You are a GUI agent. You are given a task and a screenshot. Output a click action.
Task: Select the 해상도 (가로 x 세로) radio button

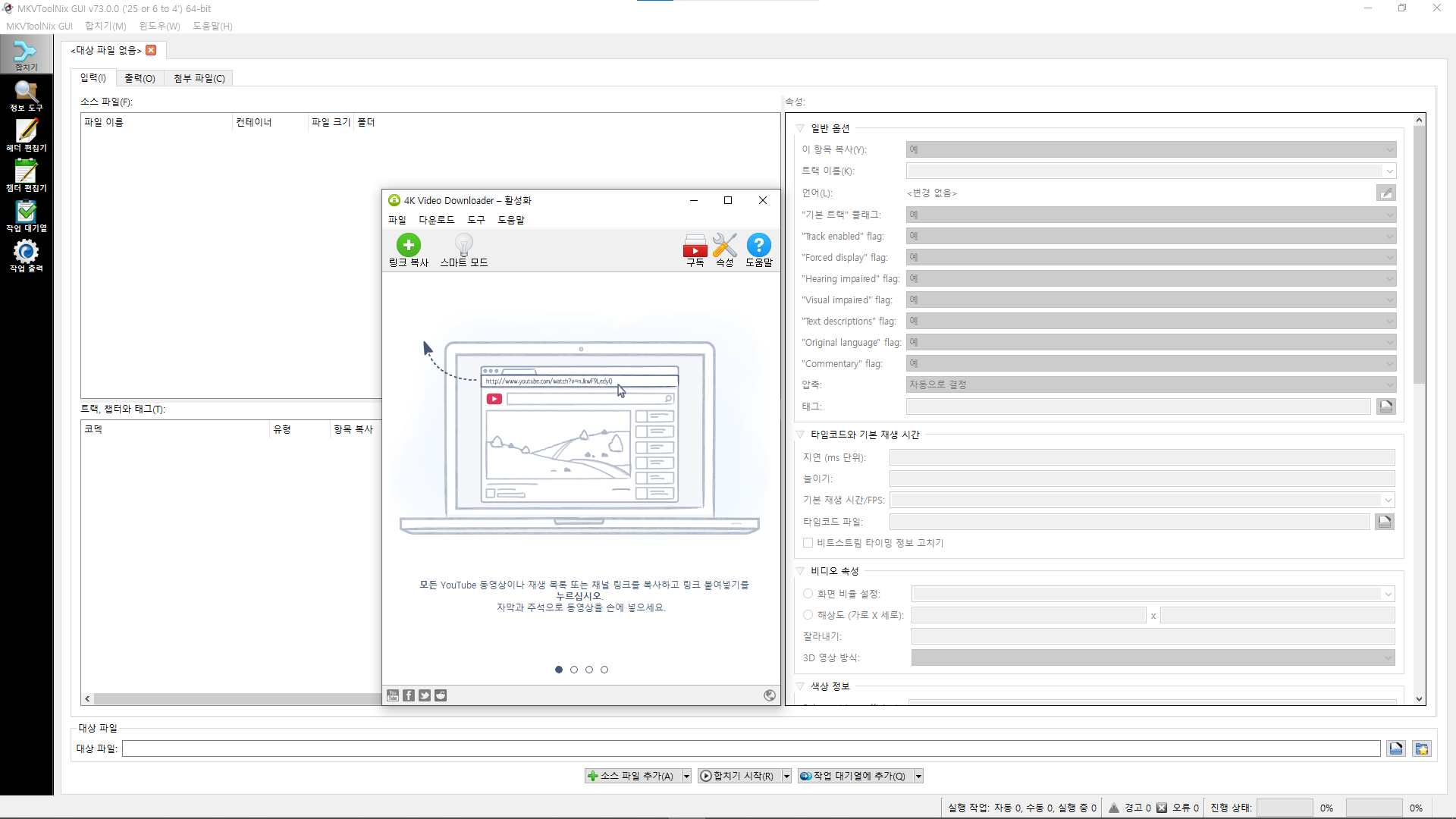pos(808,615)
